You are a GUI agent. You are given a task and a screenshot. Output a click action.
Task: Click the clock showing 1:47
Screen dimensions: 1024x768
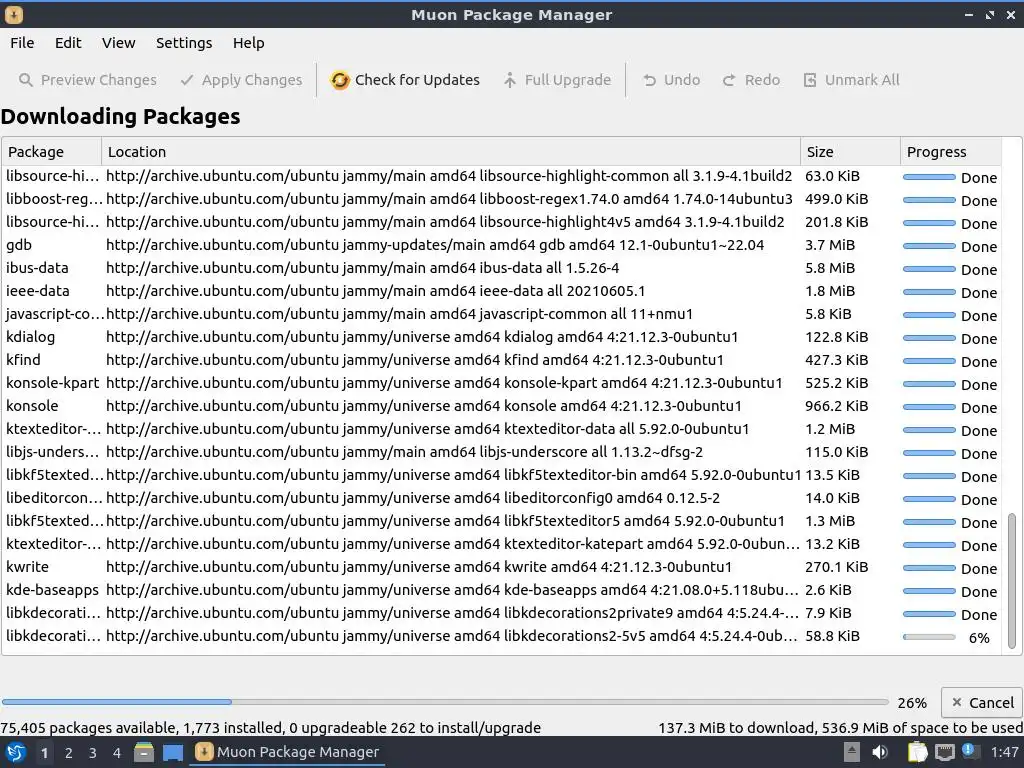point(1004,752)
